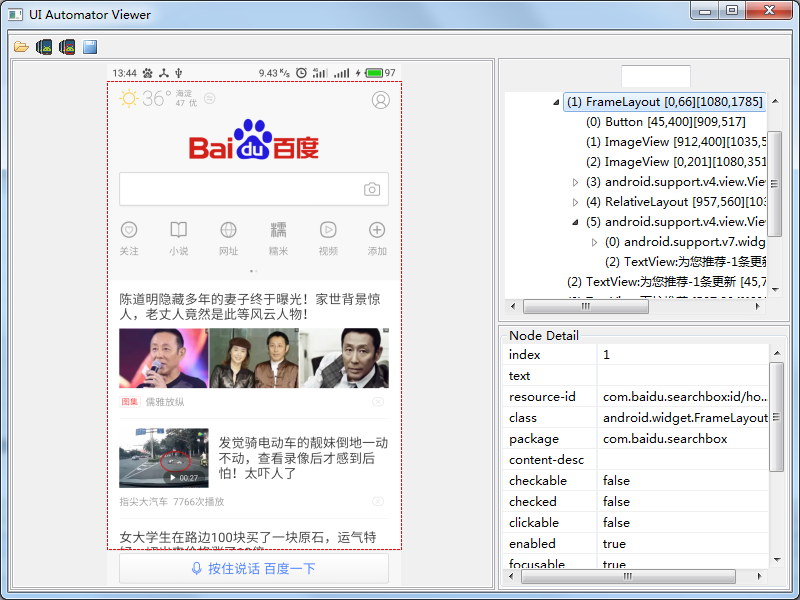Tap the 添加 plus icon

pyautogui.click(x=377, y=230)
